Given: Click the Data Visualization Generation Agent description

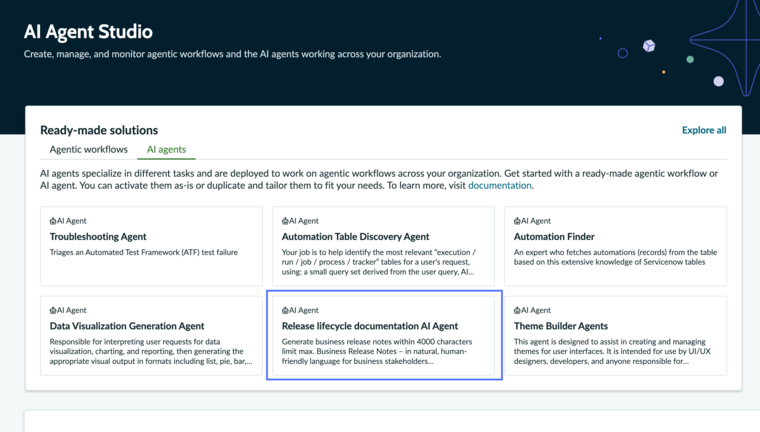Looking at the screenshot, I should click(x=151, y=351).
